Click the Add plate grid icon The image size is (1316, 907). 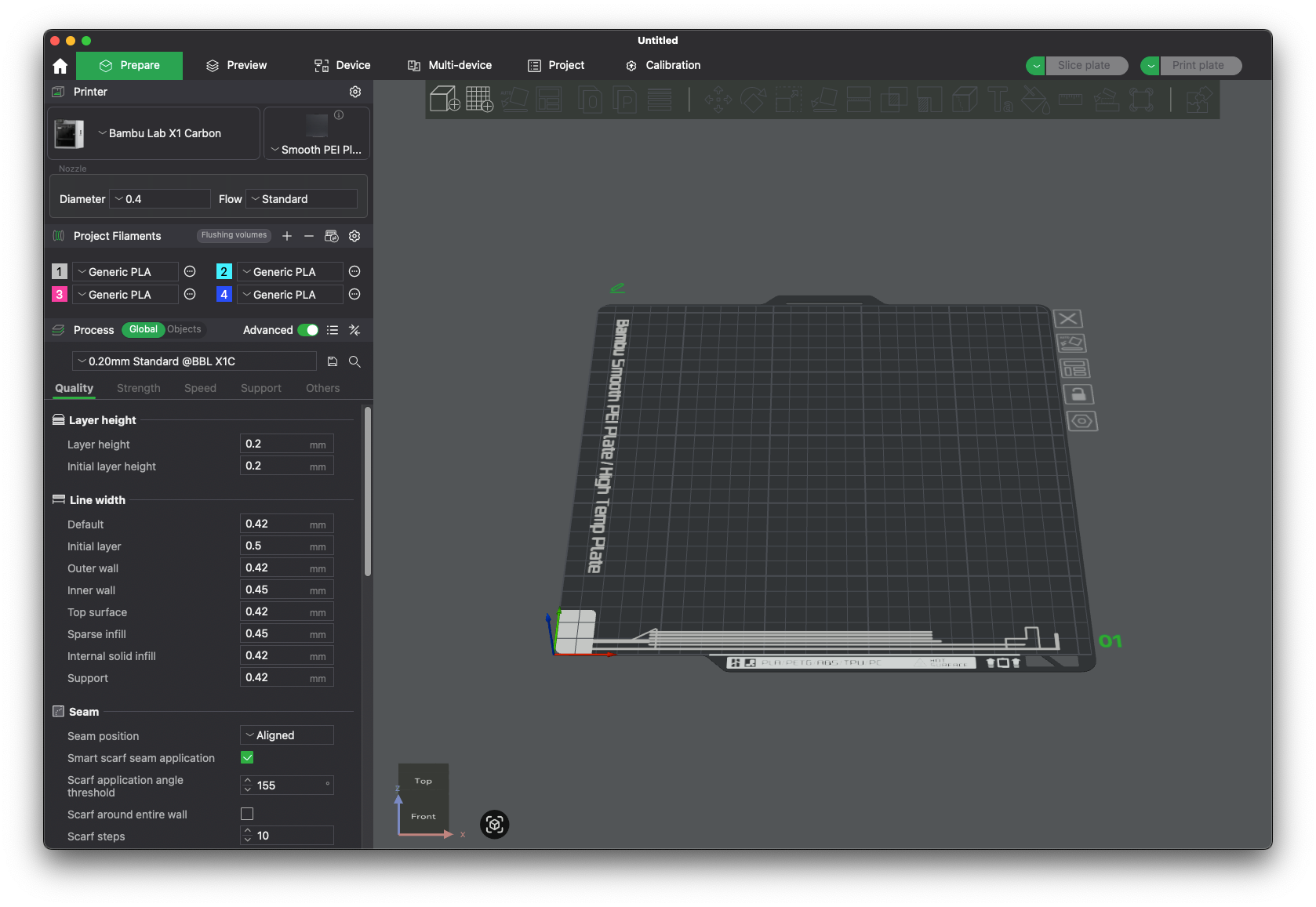(x=479, y=100)
